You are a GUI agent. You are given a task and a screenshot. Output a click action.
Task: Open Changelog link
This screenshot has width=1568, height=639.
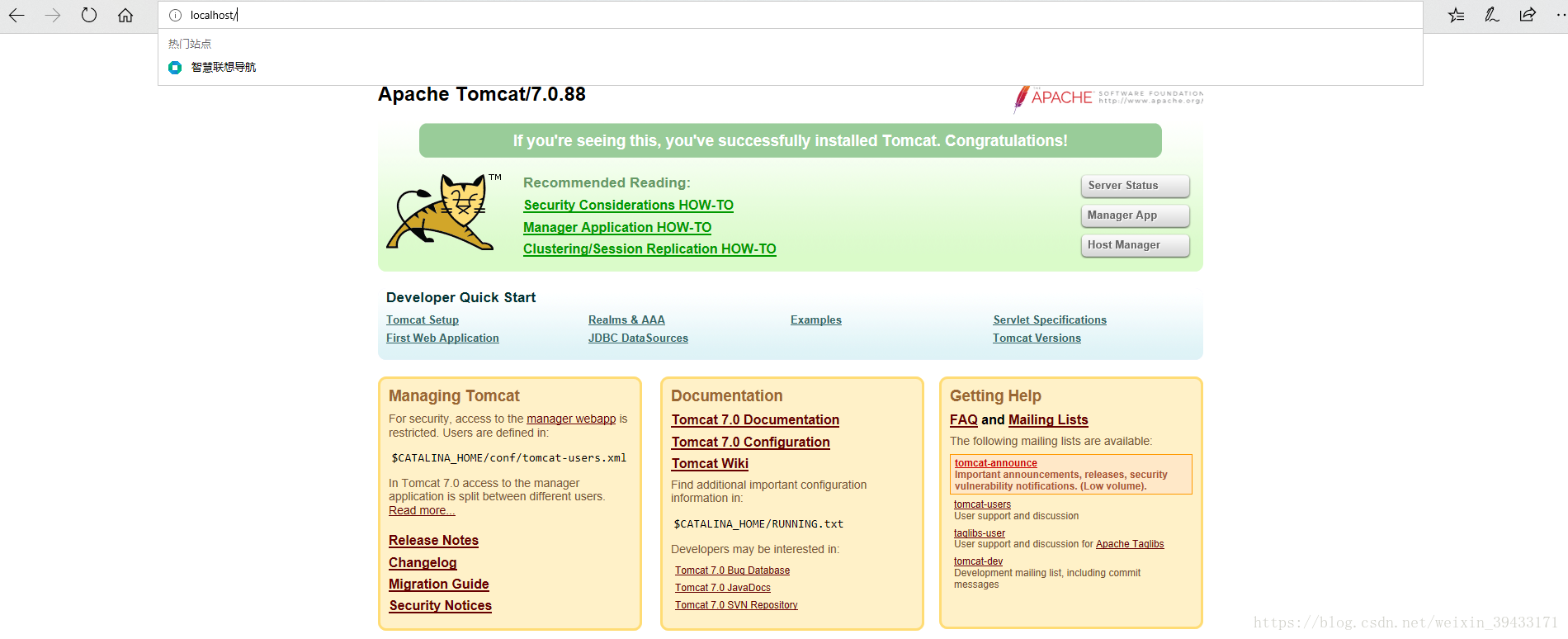tap(423, 563)
